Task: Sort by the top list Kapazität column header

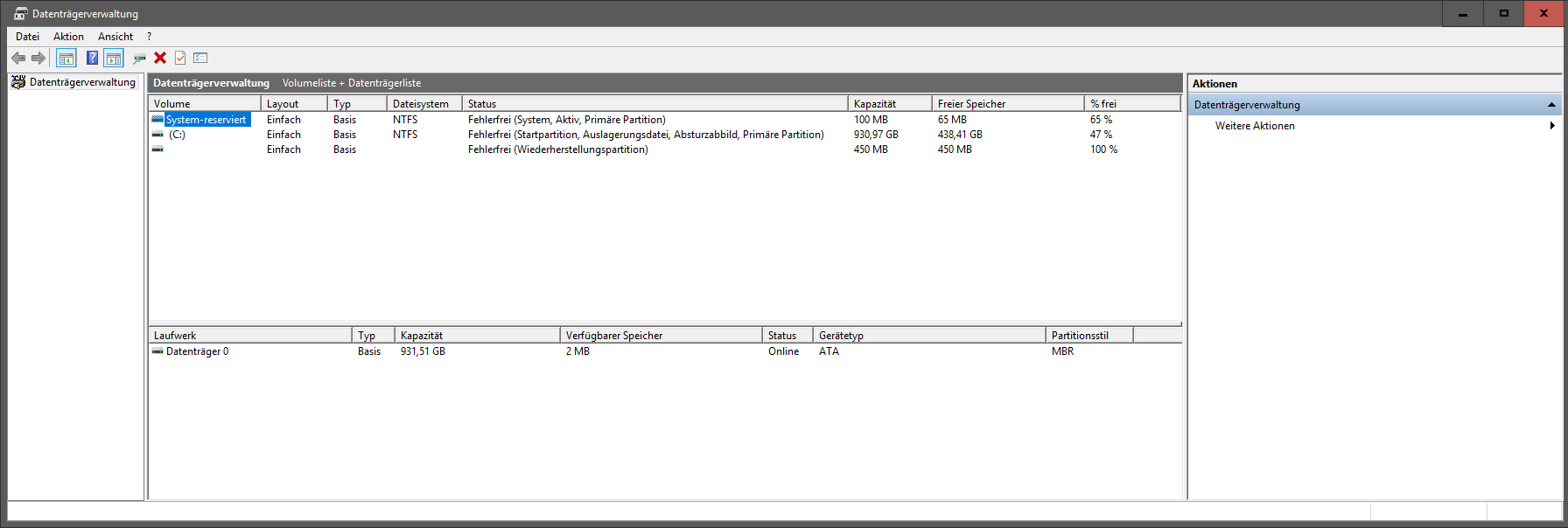Action: pos(890,103)
